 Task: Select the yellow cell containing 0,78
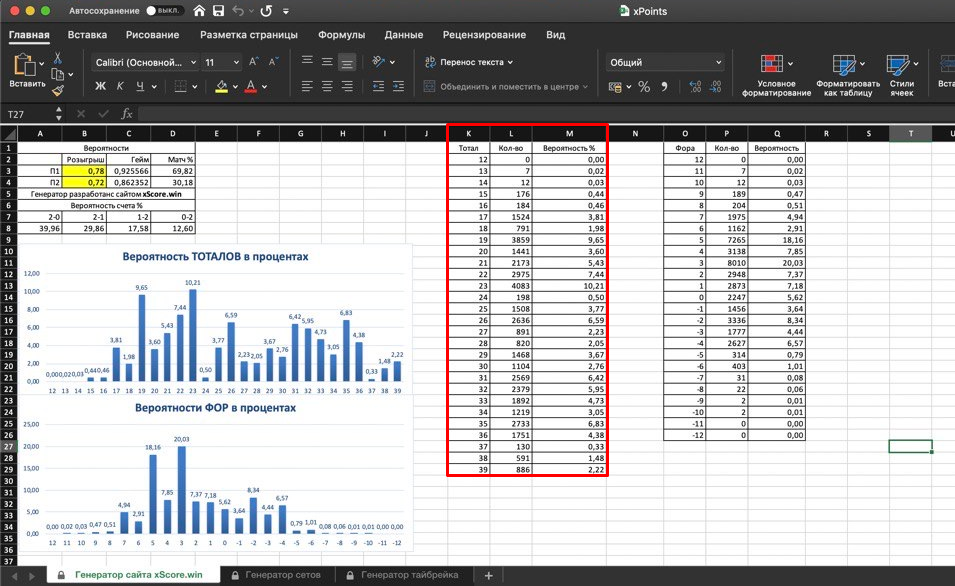click(x=85, y=171)
